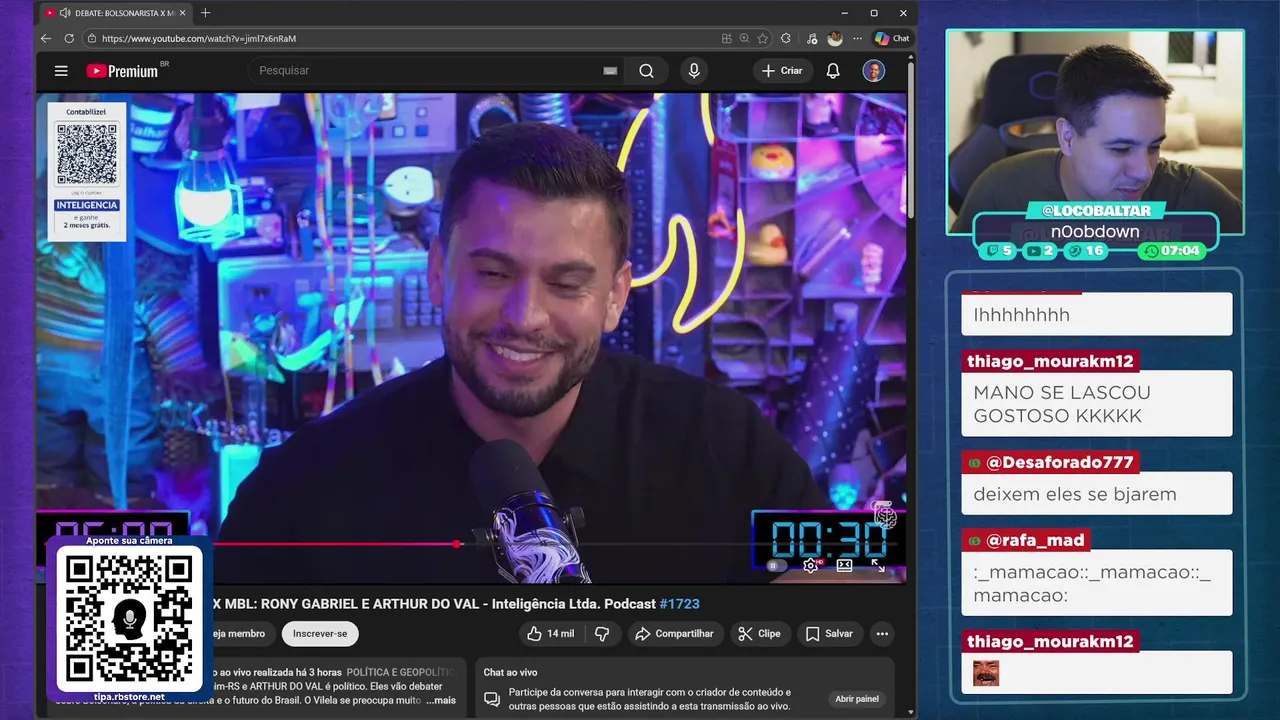
Task: Click the zoom magnifier icon in address bar
Action: (744, 38)
